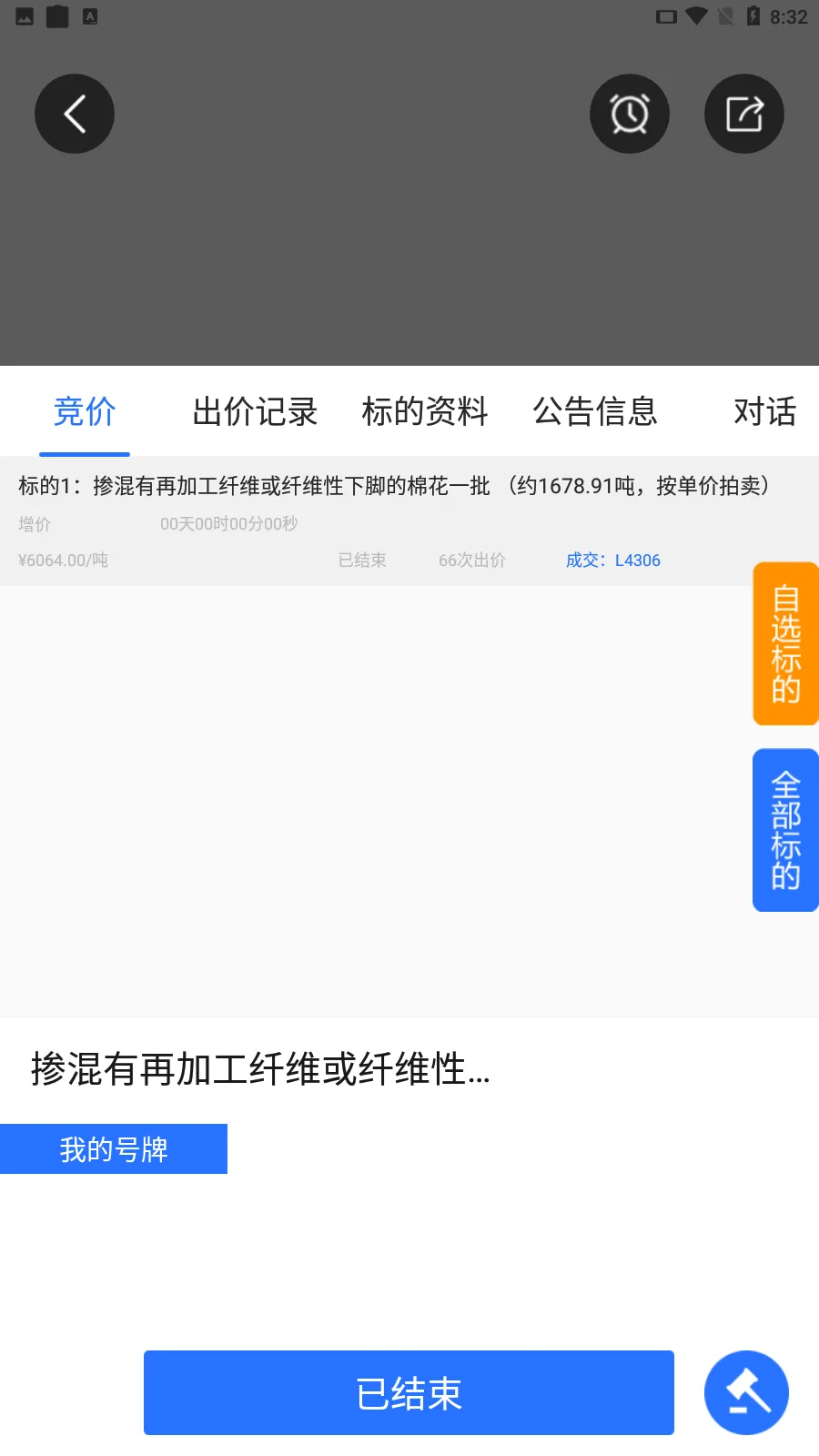Tap the battery icon in status bar
Viewport: 819px width, 1456px height.
tap(753, 16)
